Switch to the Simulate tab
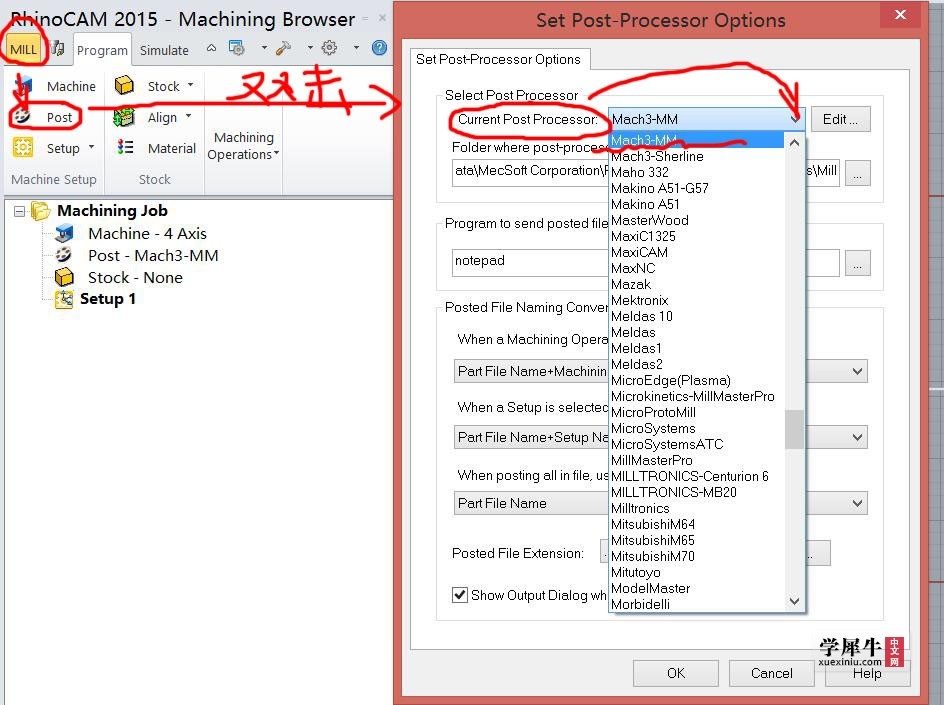The width and height of the screenshot is (944, 705). [164, 51]
